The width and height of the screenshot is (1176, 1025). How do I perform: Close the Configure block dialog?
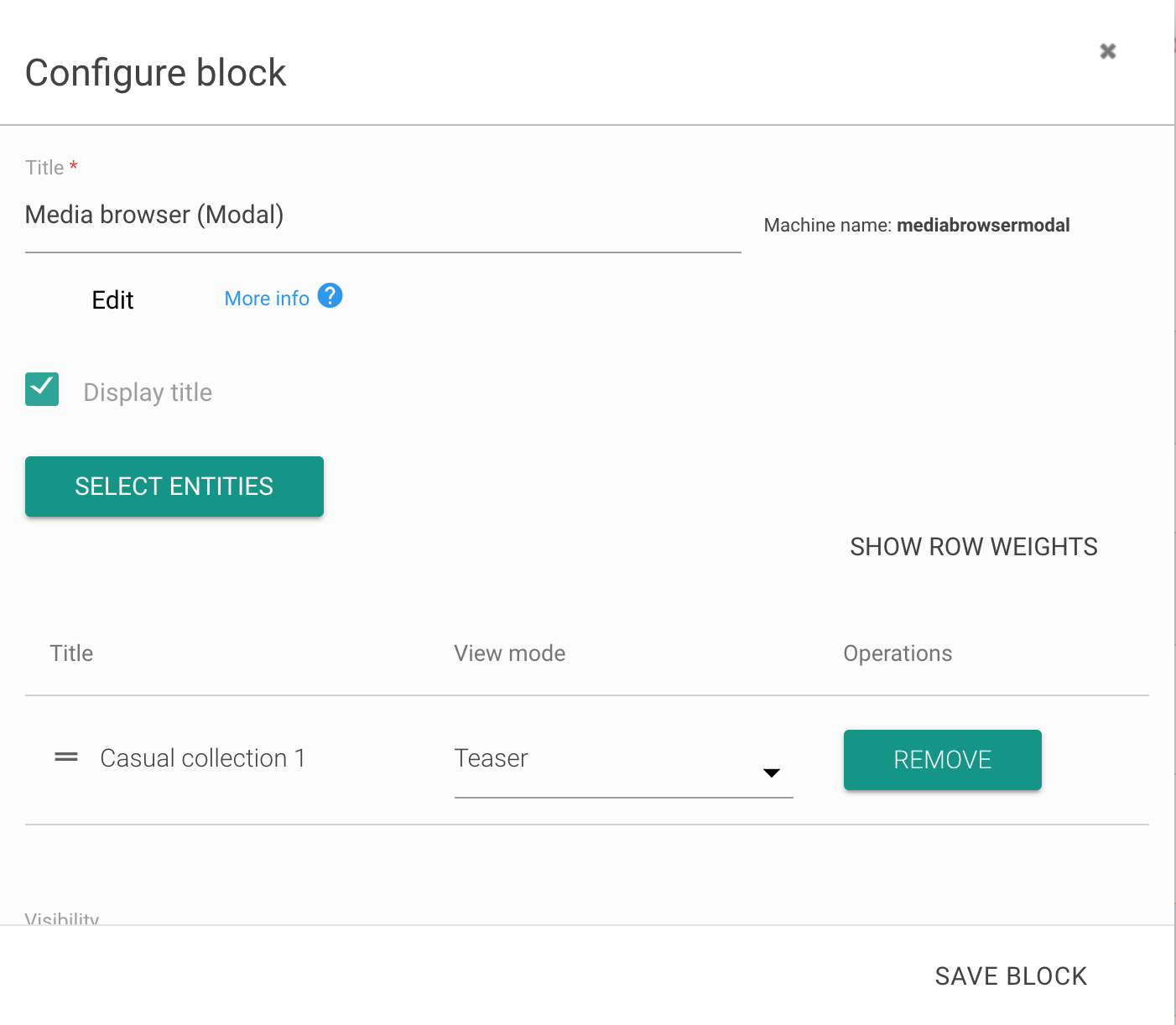click(1107, 51)
